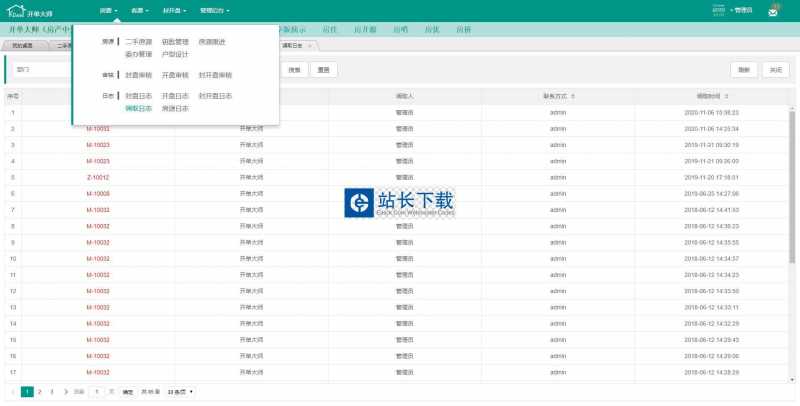The width and height of the screenshot is (800, 406).
Task: Open the rows-per-page dropdown in the pagination bar
Action: point(181,391)
